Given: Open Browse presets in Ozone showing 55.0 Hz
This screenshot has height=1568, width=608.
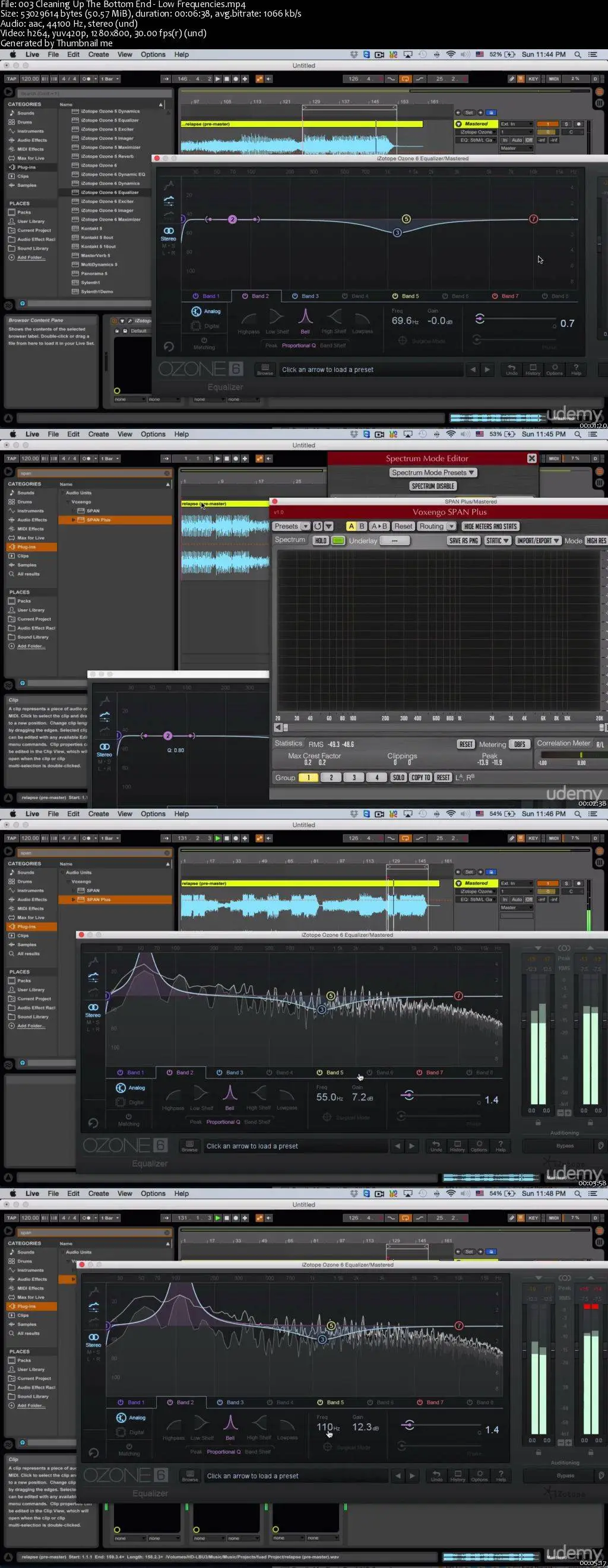Looking at the screenshot, I should 189,1146.
